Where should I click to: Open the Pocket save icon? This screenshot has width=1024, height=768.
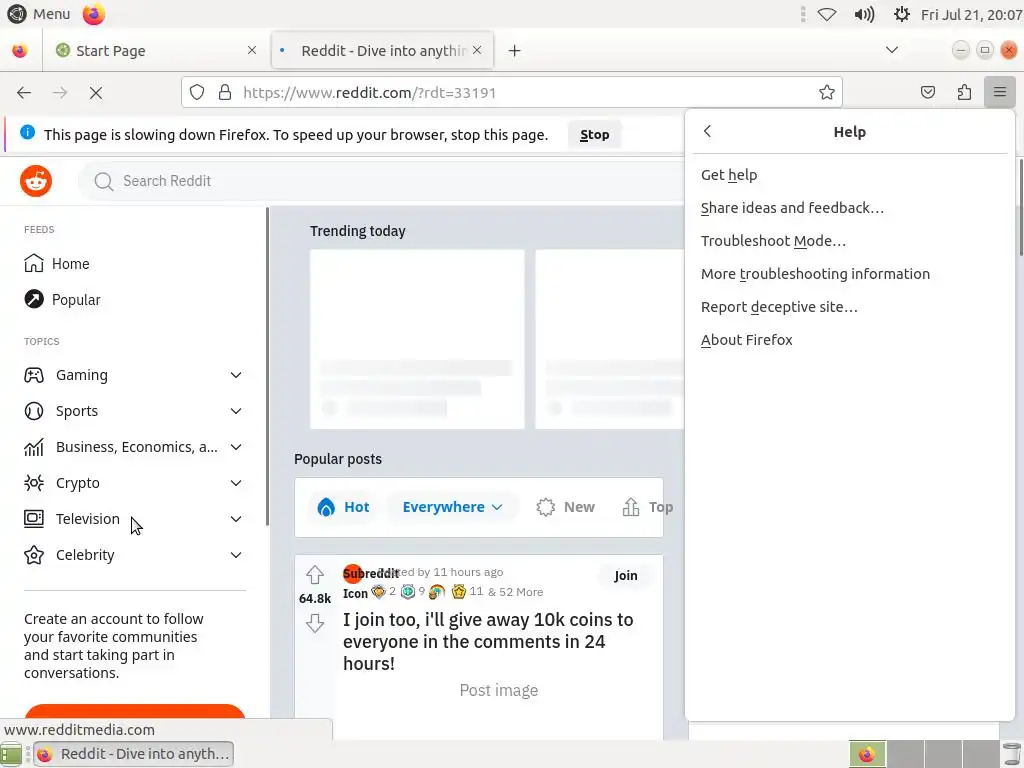[x=927, y=93]
